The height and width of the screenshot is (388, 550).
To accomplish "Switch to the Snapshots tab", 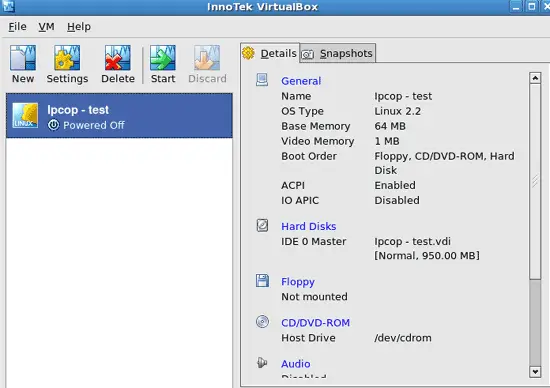I will pyautogui.click(x=338, y=53).
